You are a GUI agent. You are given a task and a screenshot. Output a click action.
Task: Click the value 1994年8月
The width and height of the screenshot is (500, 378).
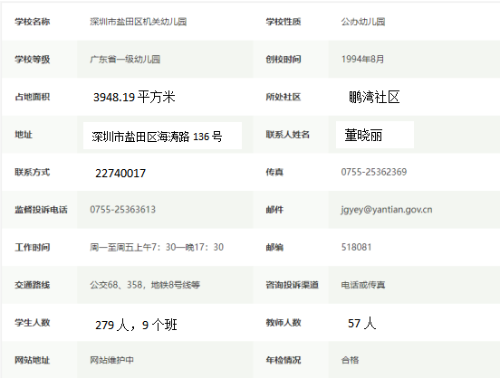click(x=362, y=59)
